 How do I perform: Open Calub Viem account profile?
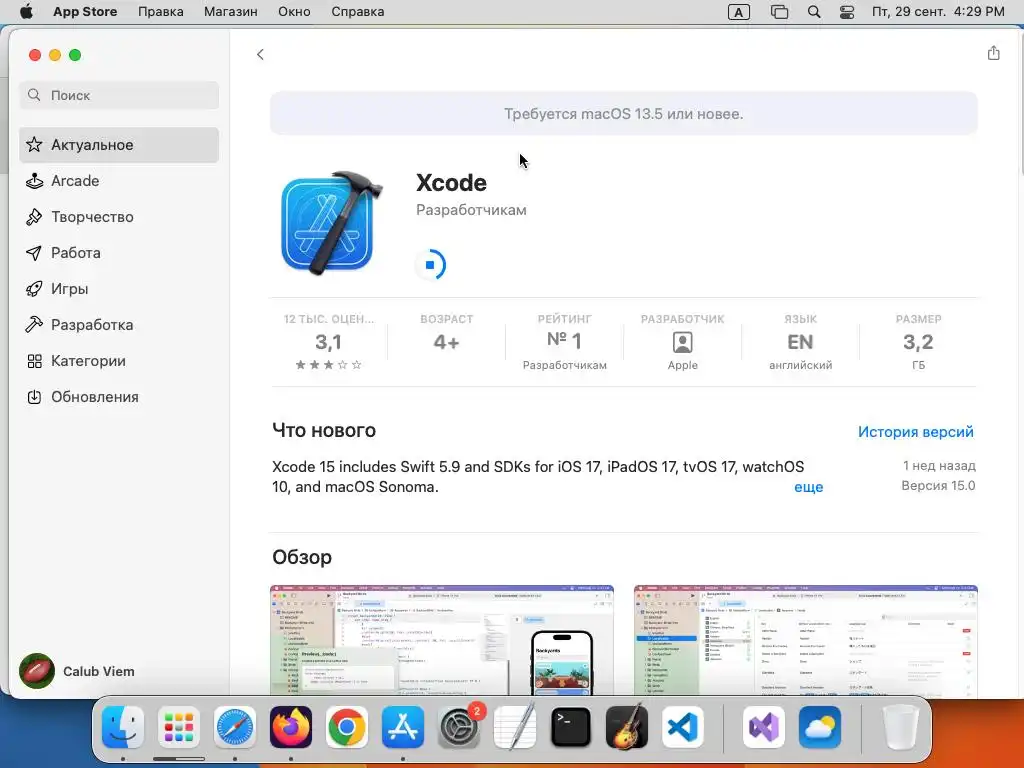pyautogui.click(x=77, y=671)
